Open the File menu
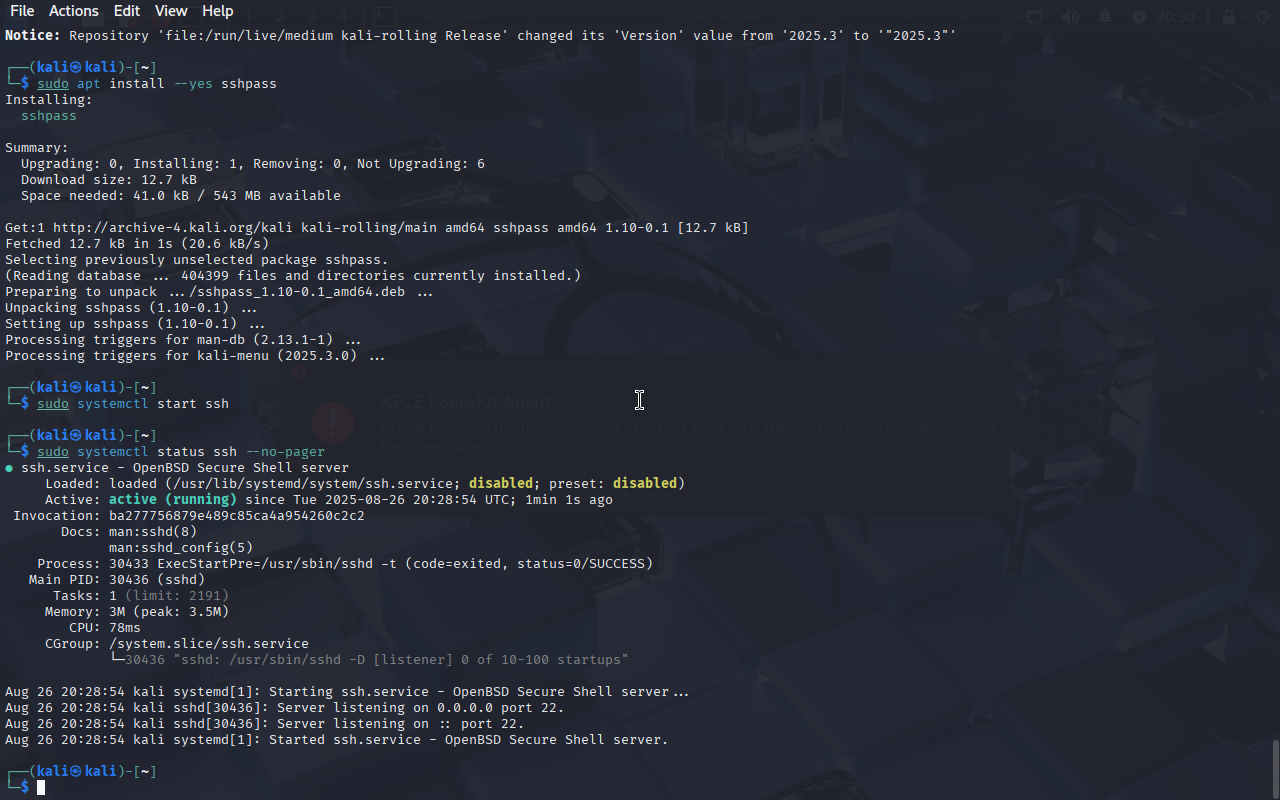1280x800 pixels. pos(21,11)
